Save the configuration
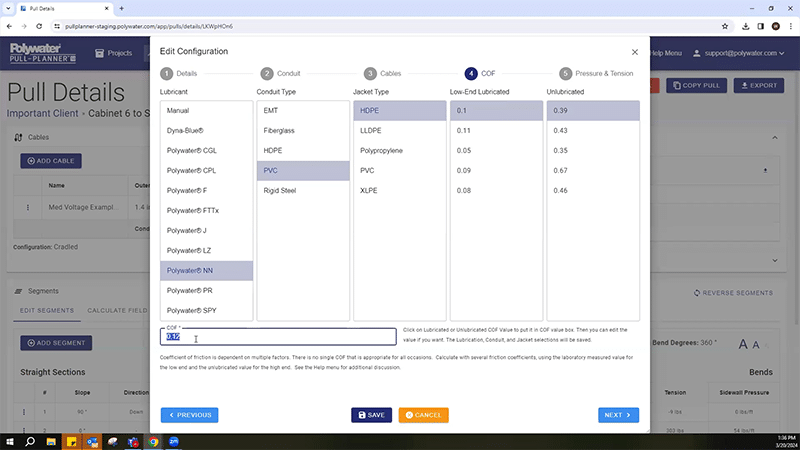 pos(371,415)
